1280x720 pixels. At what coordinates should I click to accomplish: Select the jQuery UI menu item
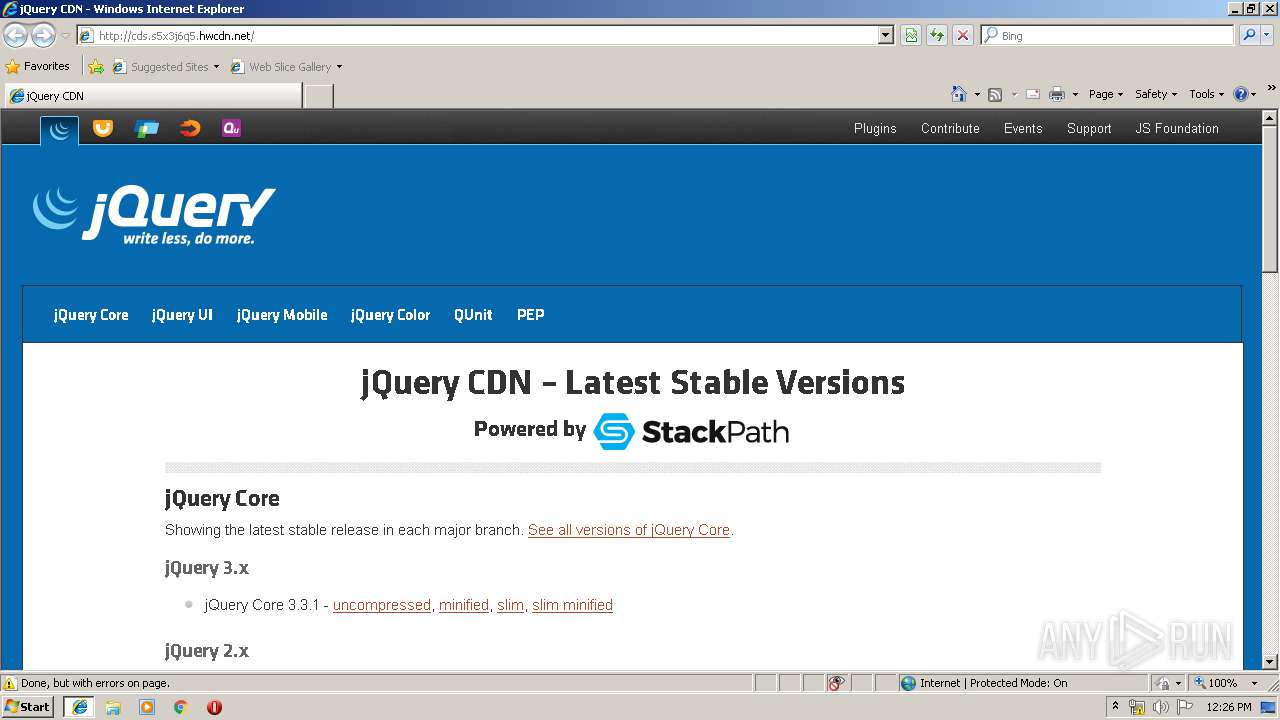coord(182,315)
